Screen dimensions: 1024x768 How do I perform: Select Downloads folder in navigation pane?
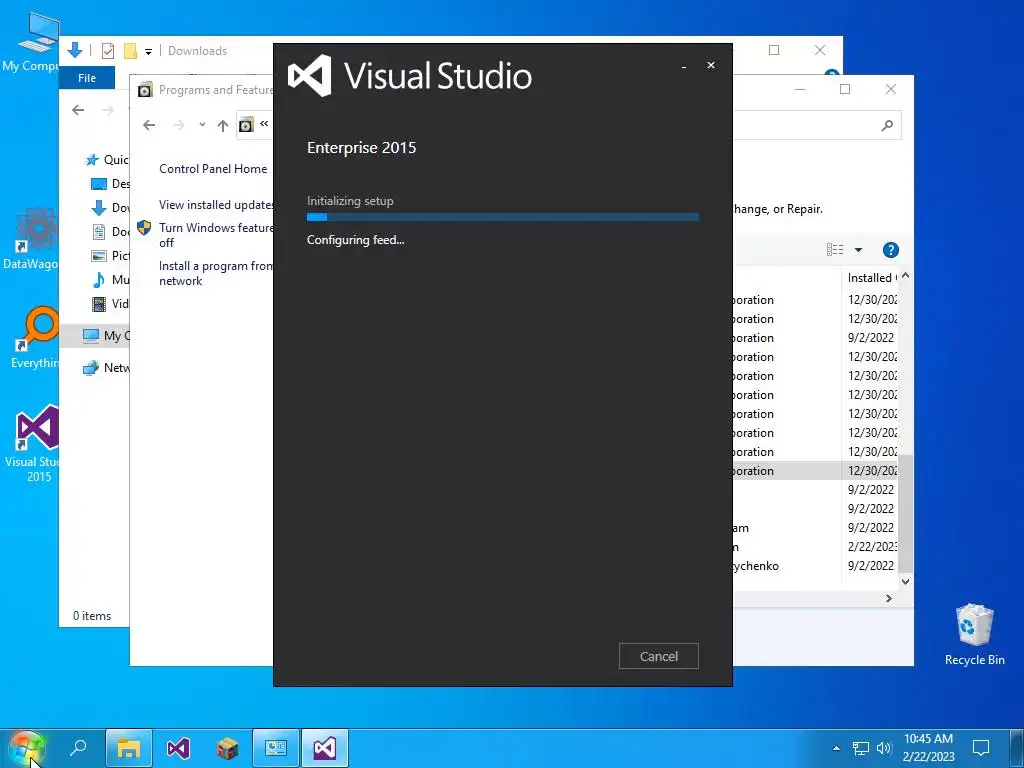pyautogui.click(x=110, y=208)
